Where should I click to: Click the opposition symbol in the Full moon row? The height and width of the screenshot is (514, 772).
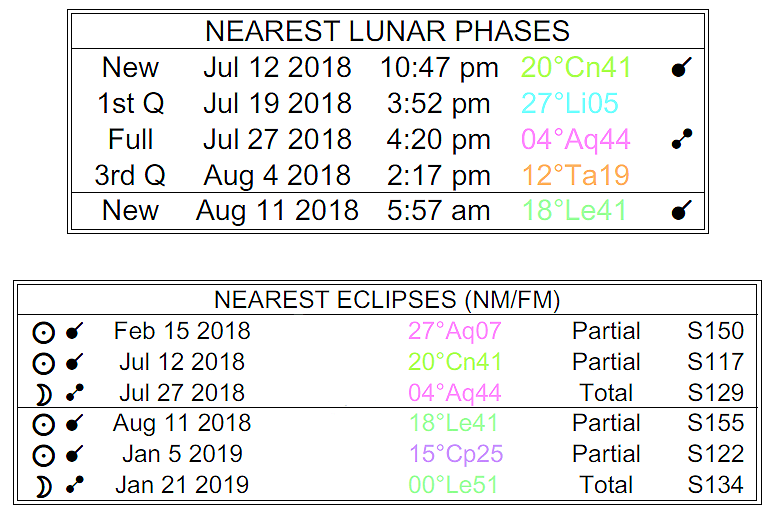(681, 140)
